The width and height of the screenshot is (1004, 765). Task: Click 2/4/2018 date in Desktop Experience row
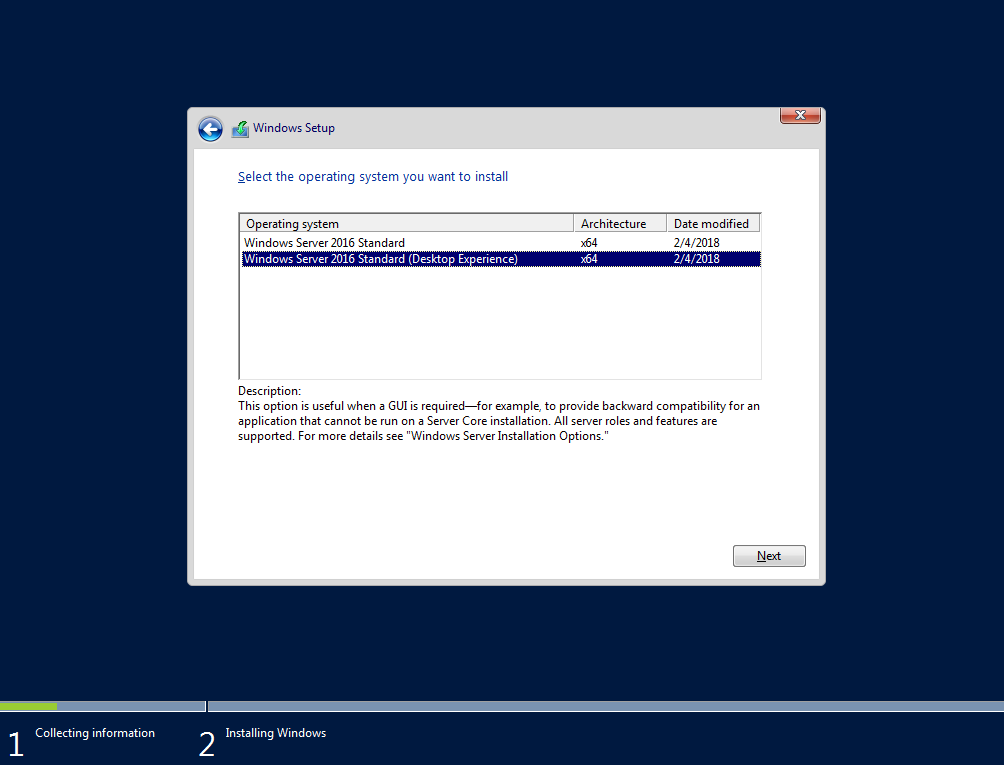click(696, 259)
